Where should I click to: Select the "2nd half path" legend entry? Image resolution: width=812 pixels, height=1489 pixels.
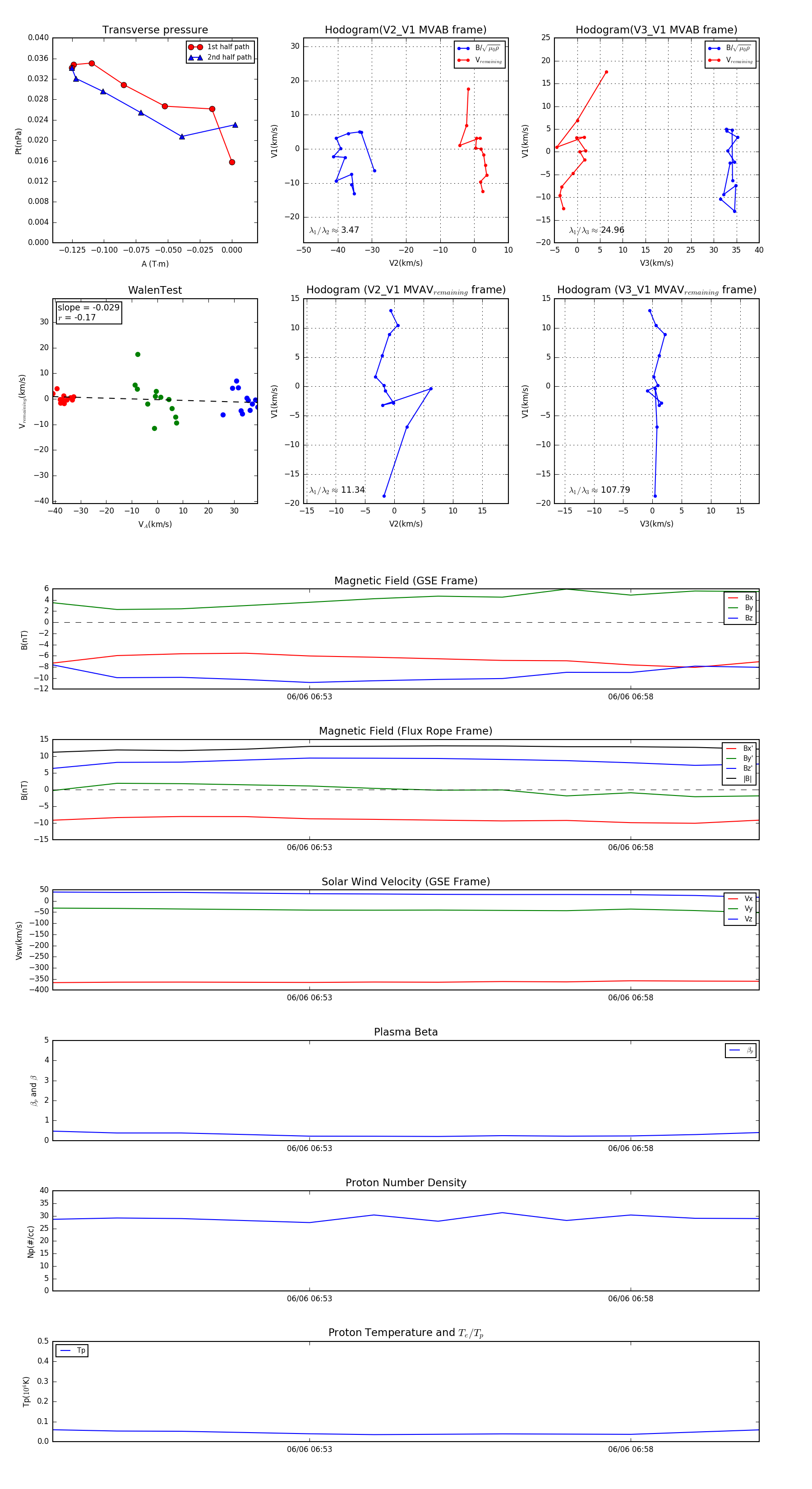pos(220,57)
